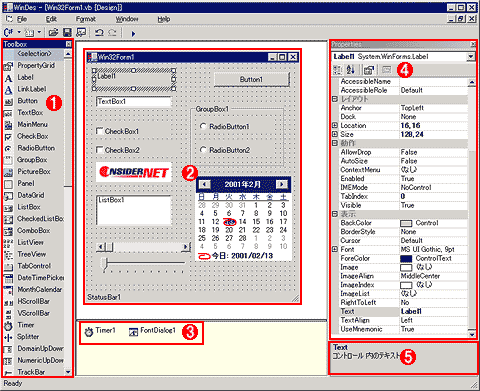Click the ForeColor ControlText color swatch
480x391 pixels.
tap(406, 258)
